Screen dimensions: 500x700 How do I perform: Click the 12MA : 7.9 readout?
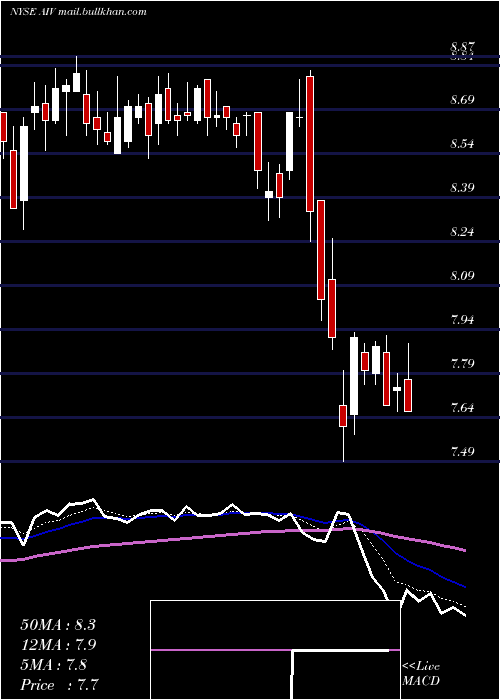58,645
